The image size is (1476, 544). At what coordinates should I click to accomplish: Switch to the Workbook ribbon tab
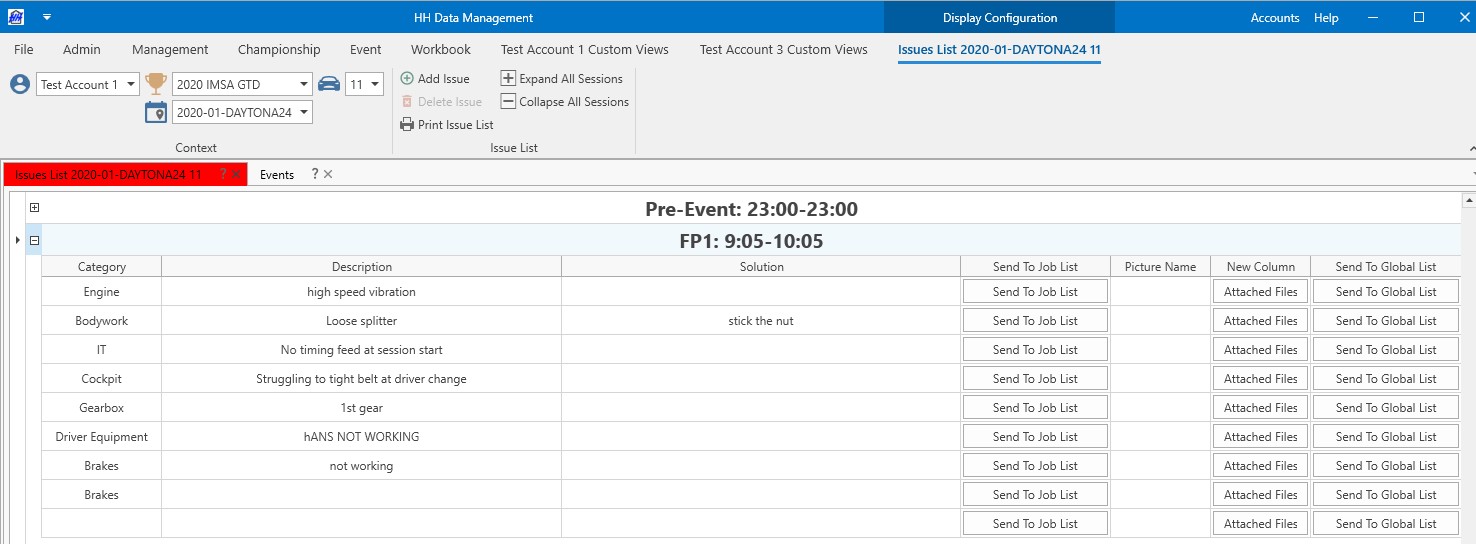(x=440, y=49)
